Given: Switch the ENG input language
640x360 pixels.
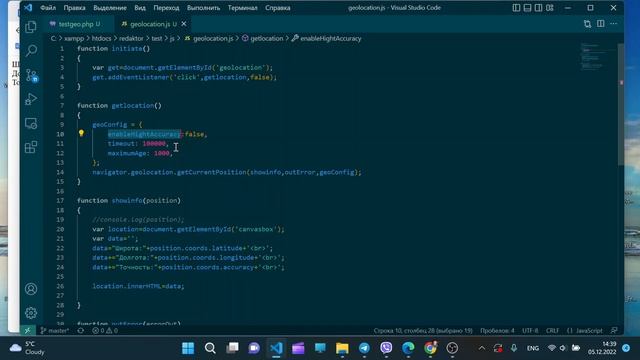Looking at the screenshot, I should (x=533, y=348).
